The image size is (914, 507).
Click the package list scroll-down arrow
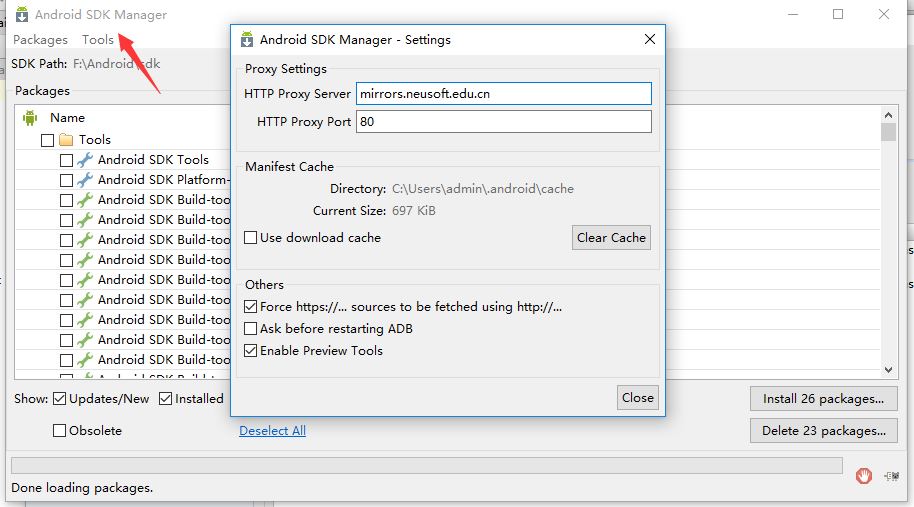(888, 369)
